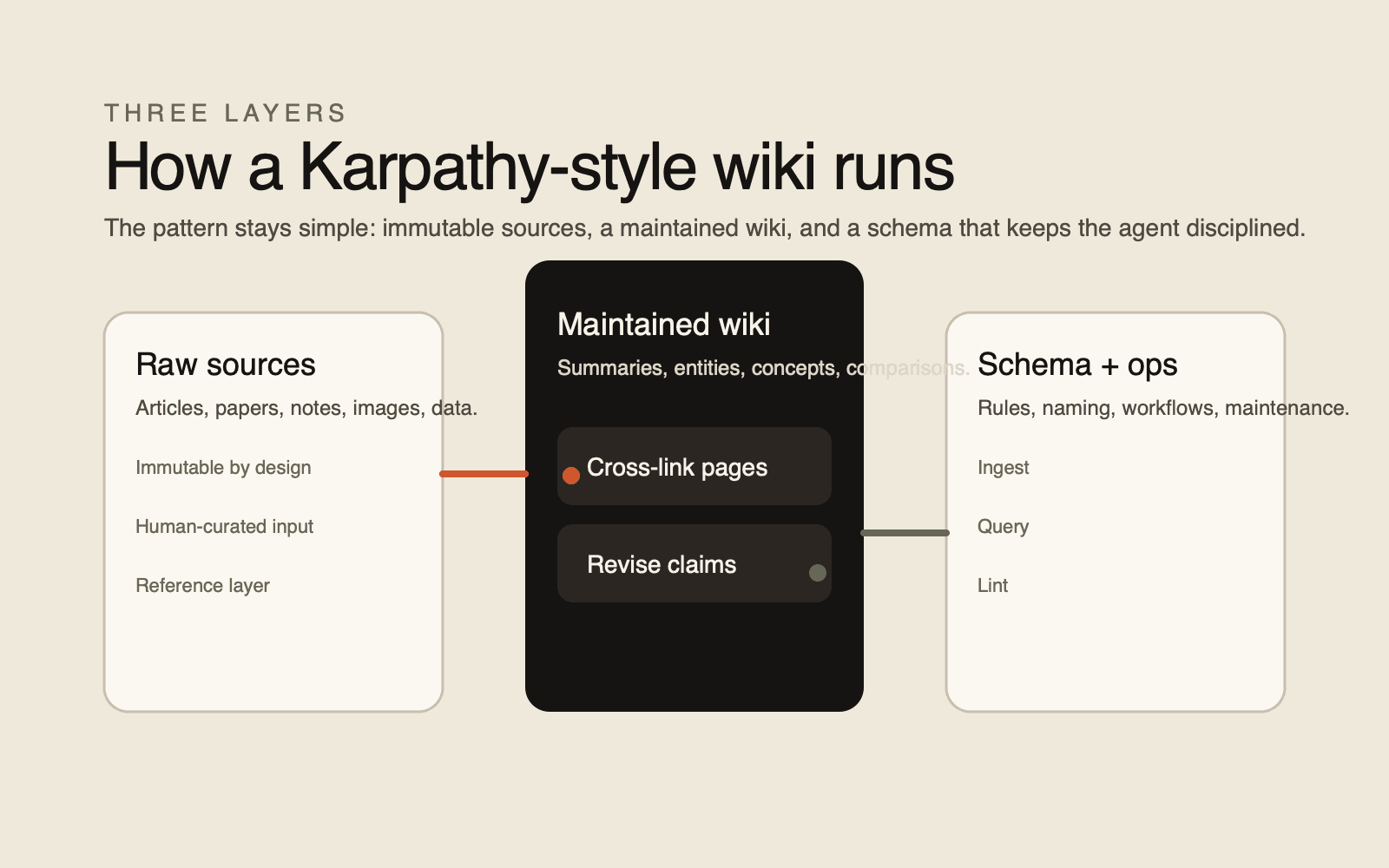Enable the Human-curated input item

(224, 526)
